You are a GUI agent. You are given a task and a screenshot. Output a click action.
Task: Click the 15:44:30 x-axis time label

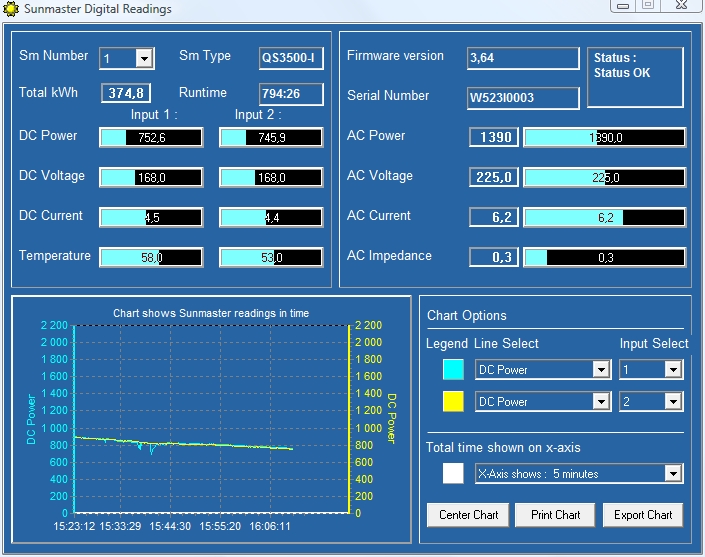coord(170,526)
